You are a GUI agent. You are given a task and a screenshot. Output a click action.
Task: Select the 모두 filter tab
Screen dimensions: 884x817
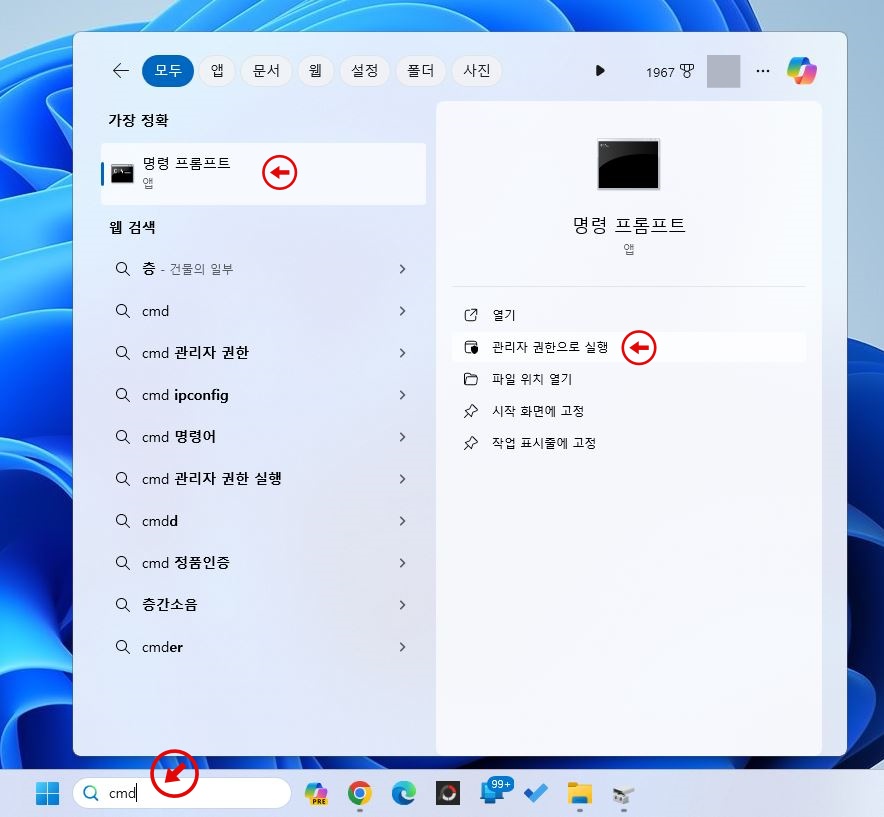point(168,70)
